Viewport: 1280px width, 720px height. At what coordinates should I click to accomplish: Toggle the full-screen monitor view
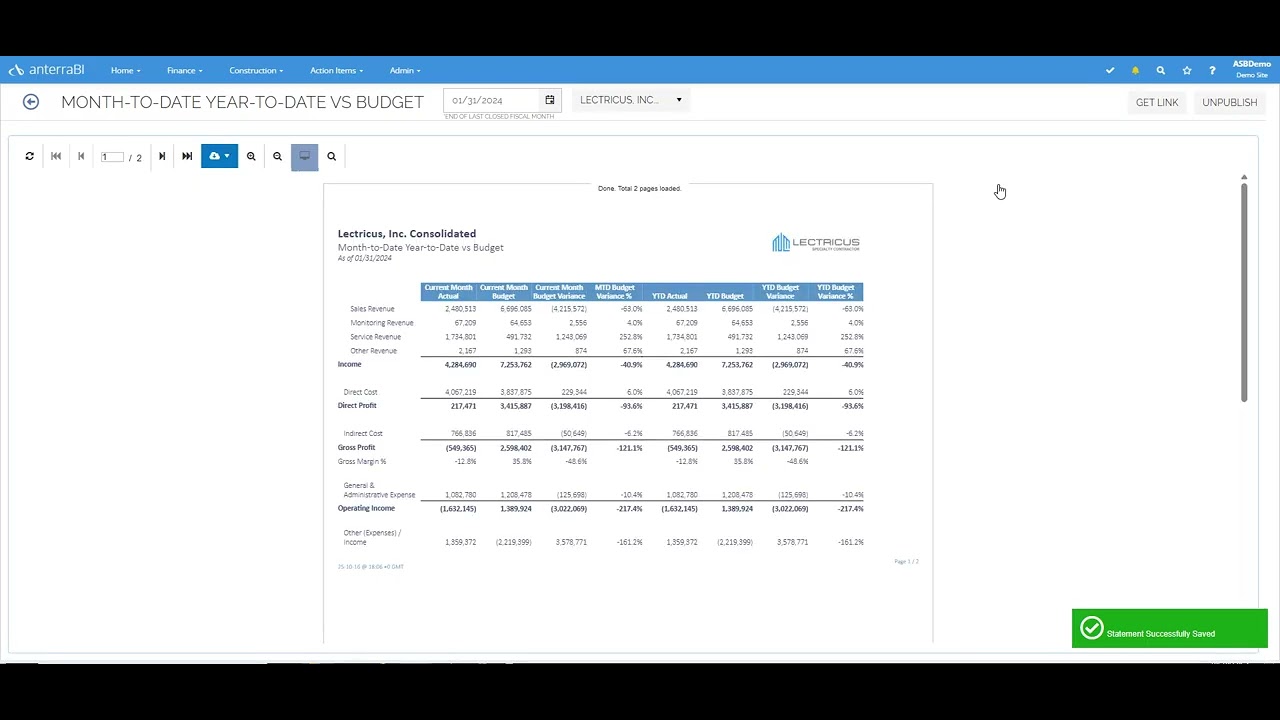click(x=305, y=156)
